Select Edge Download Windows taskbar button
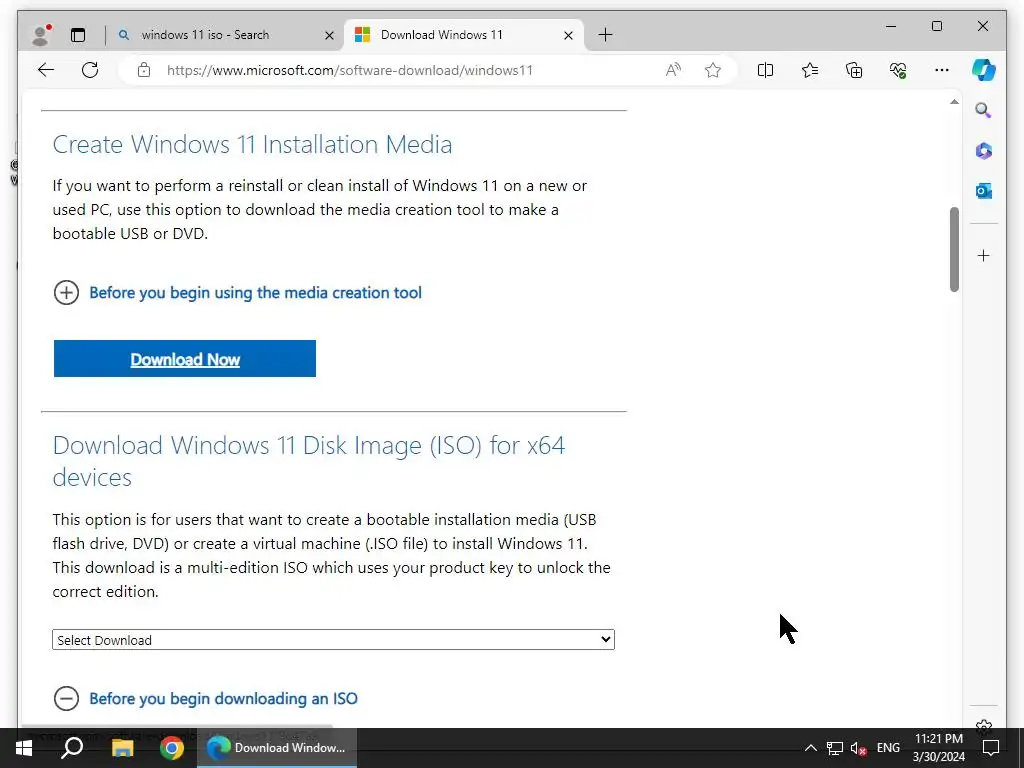The image size is (1024, 768). [277, 748]
